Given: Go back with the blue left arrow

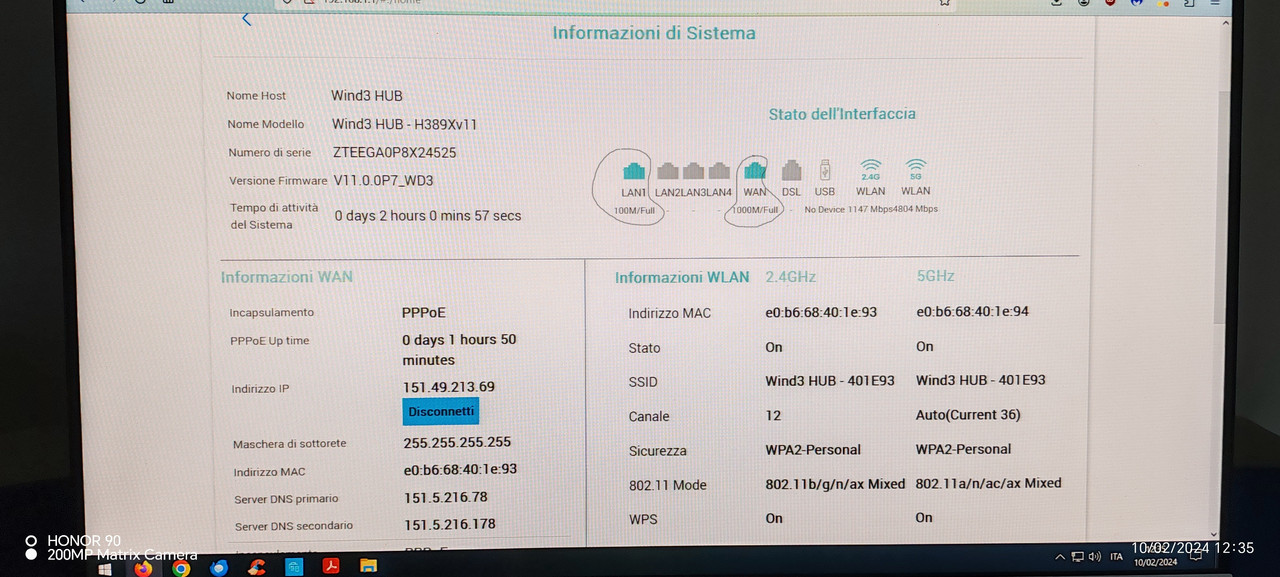Looking at the screenshot, I should (246, 19).
